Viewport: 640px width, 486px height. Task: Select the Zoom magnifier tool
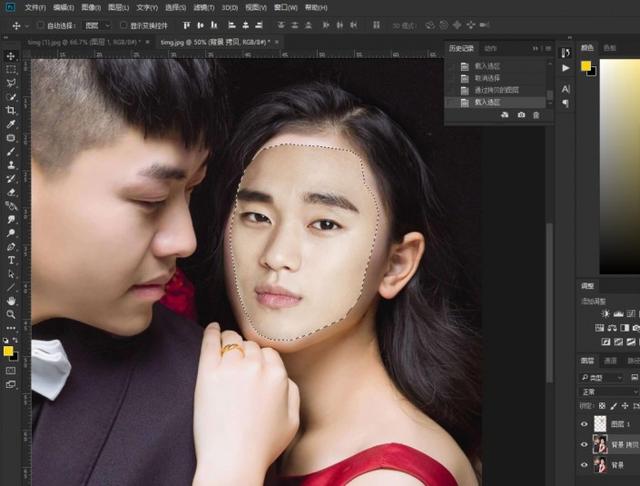[x=11, y=314]
